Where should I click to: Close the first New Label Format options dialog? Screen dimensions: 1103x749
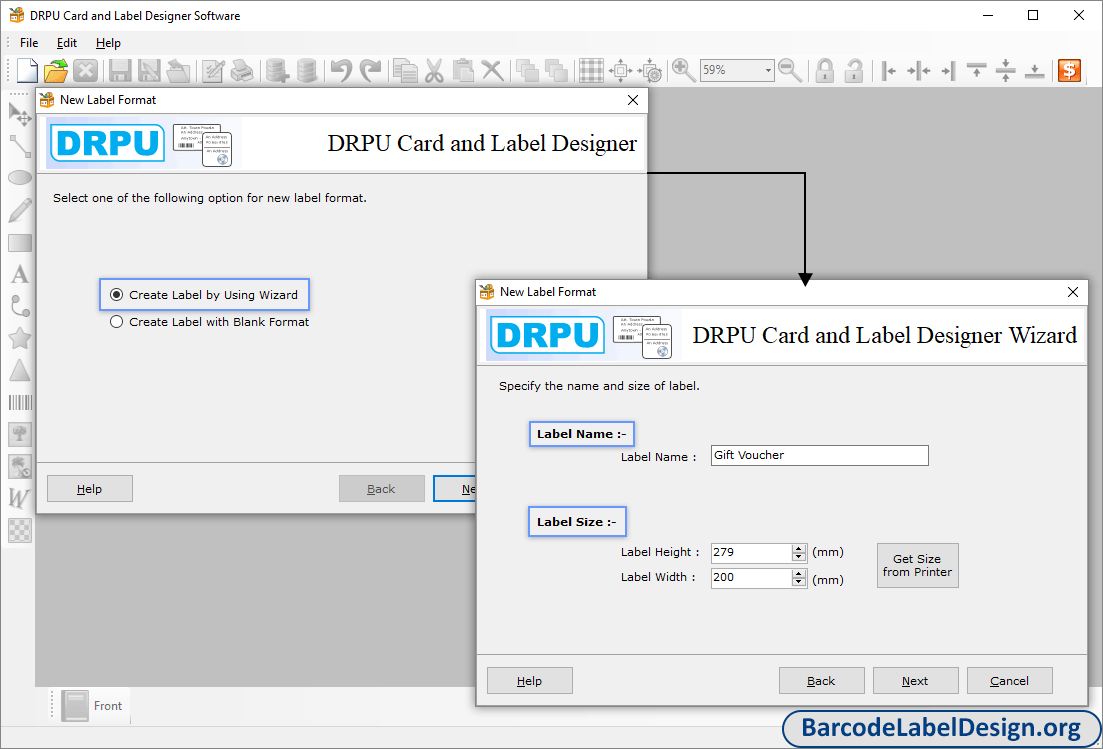632,100
